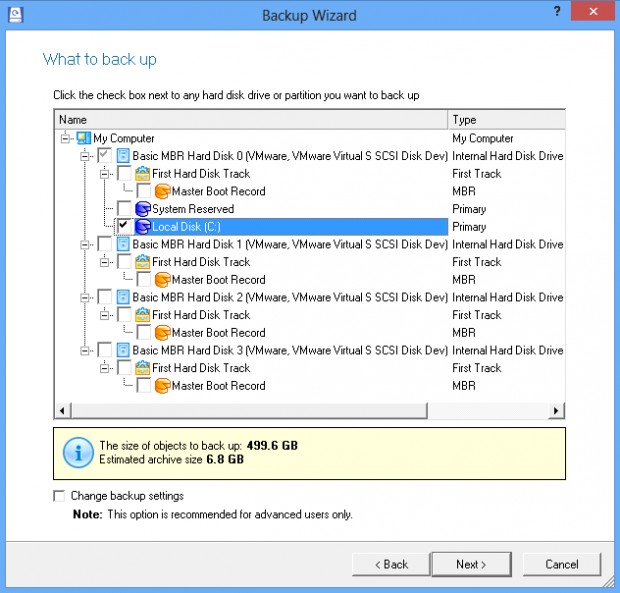Select Basic MBR Hard Disk 3 row label
The image size is (620, 593).
tap(290, 350)
